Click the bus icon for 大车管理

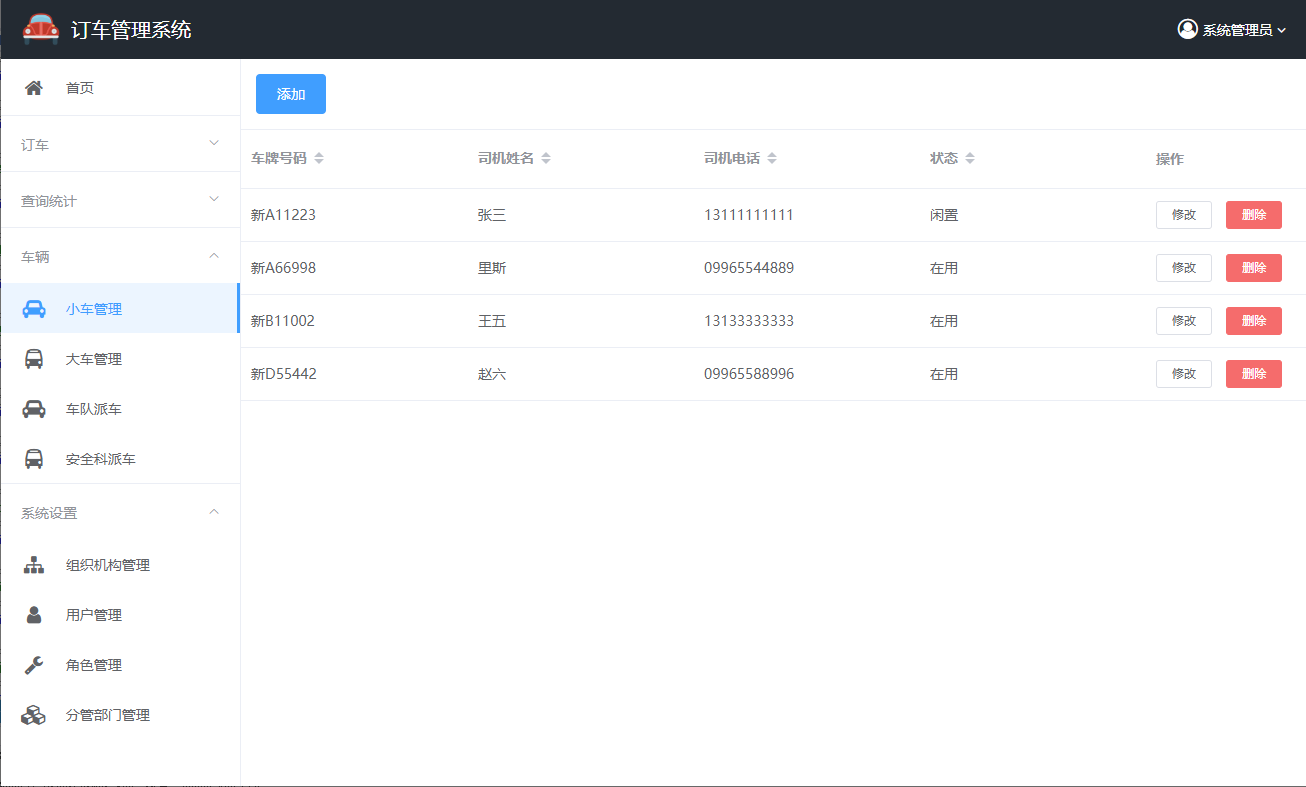34,359
